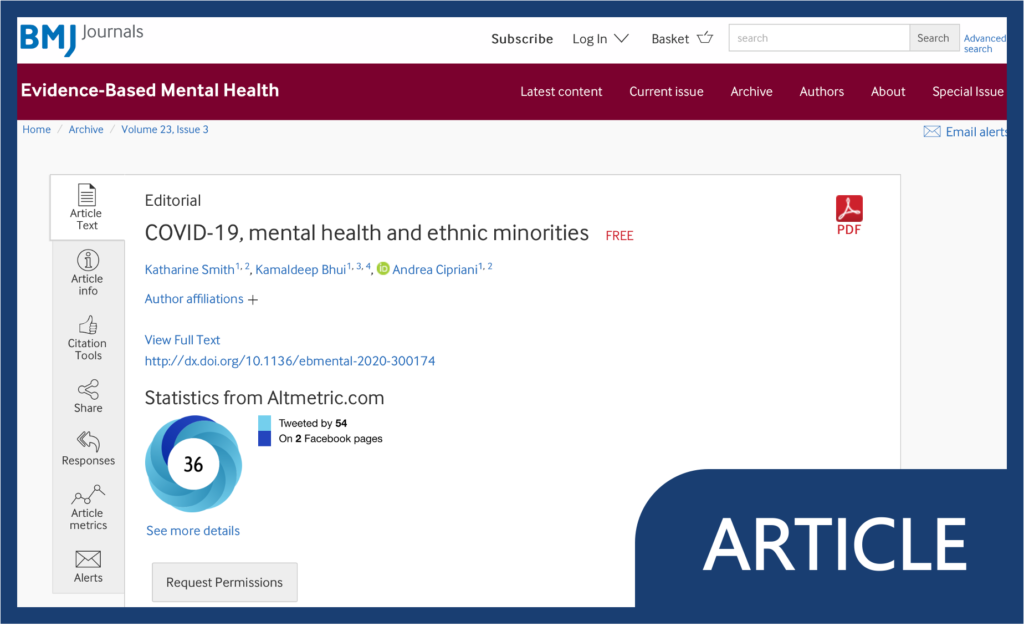The height and width of the screenshot is (631, 1024).
Task: Click the Alerts envelope icon
Action: (x=88, y=559)
